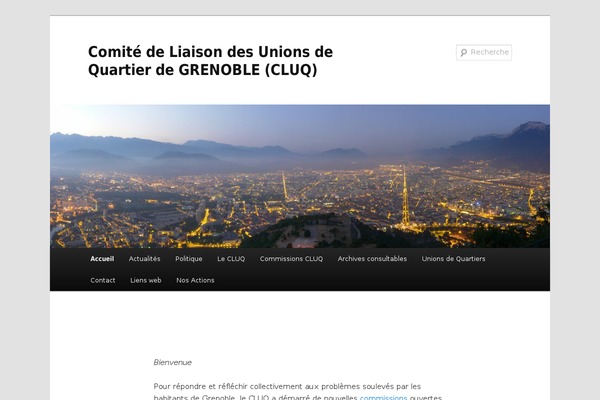Go to Liens web in navigation
Viewport: 600px width, 400px height.
(146, 280)
